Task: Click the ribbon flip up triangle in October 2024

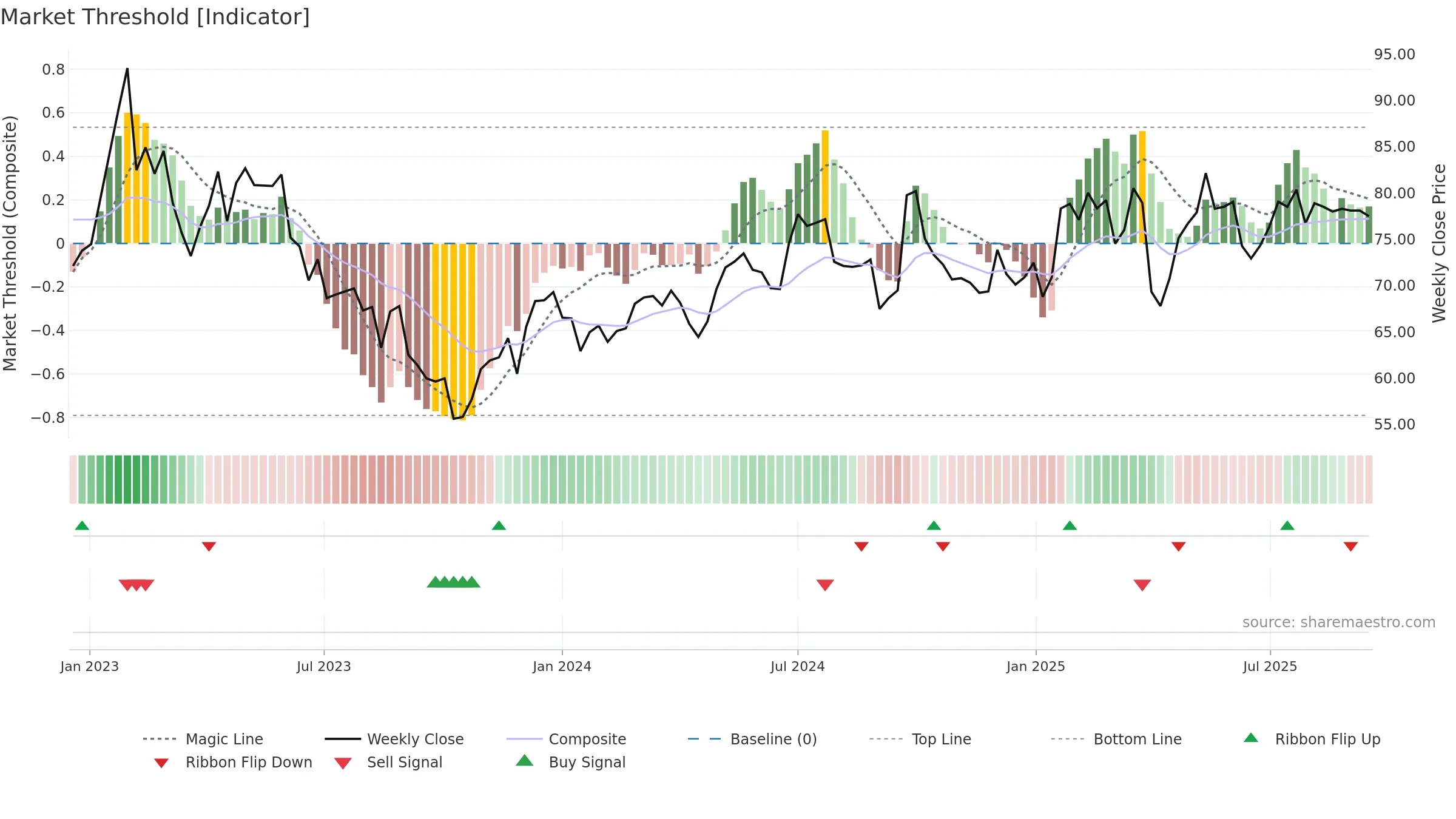Action: click(x=934, y=525)
